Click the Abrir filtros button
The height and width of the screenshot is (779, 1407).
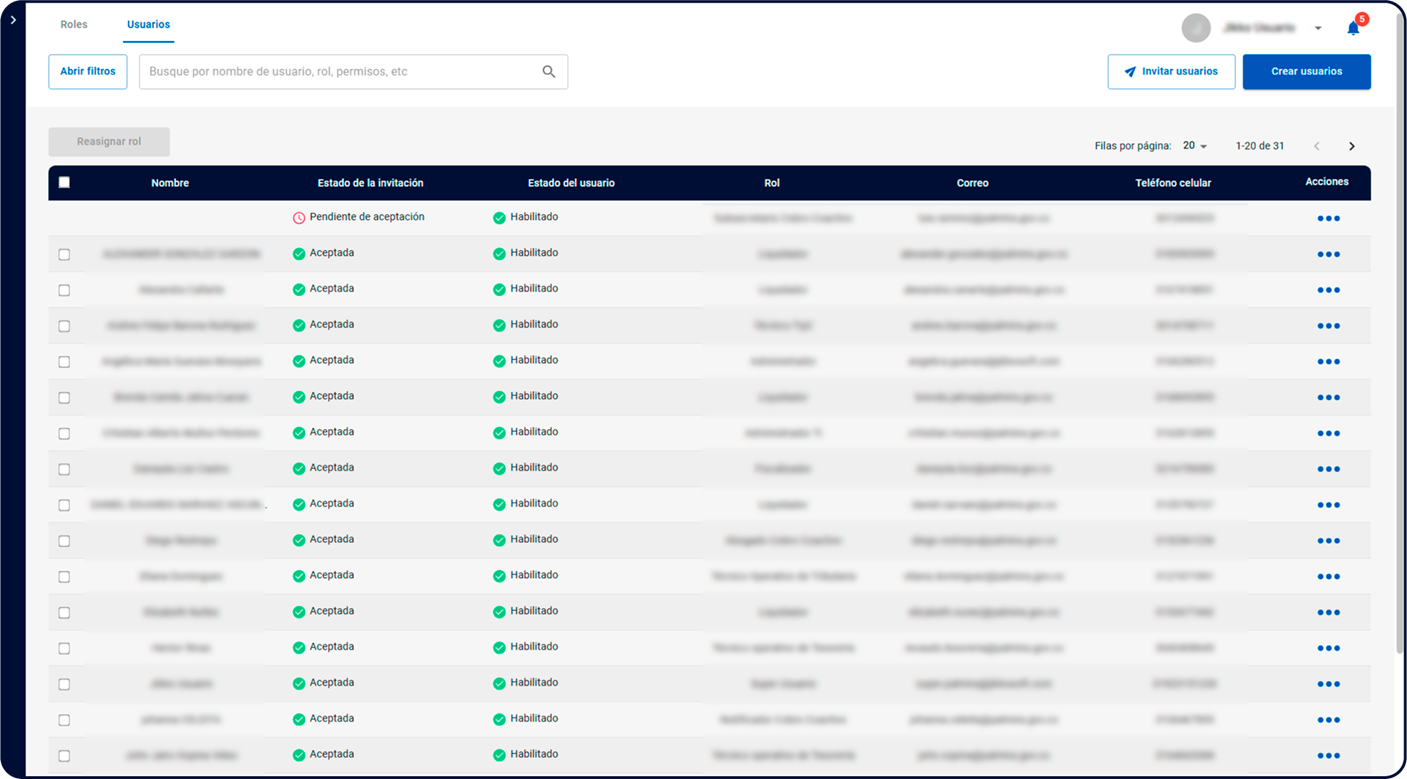88,72
